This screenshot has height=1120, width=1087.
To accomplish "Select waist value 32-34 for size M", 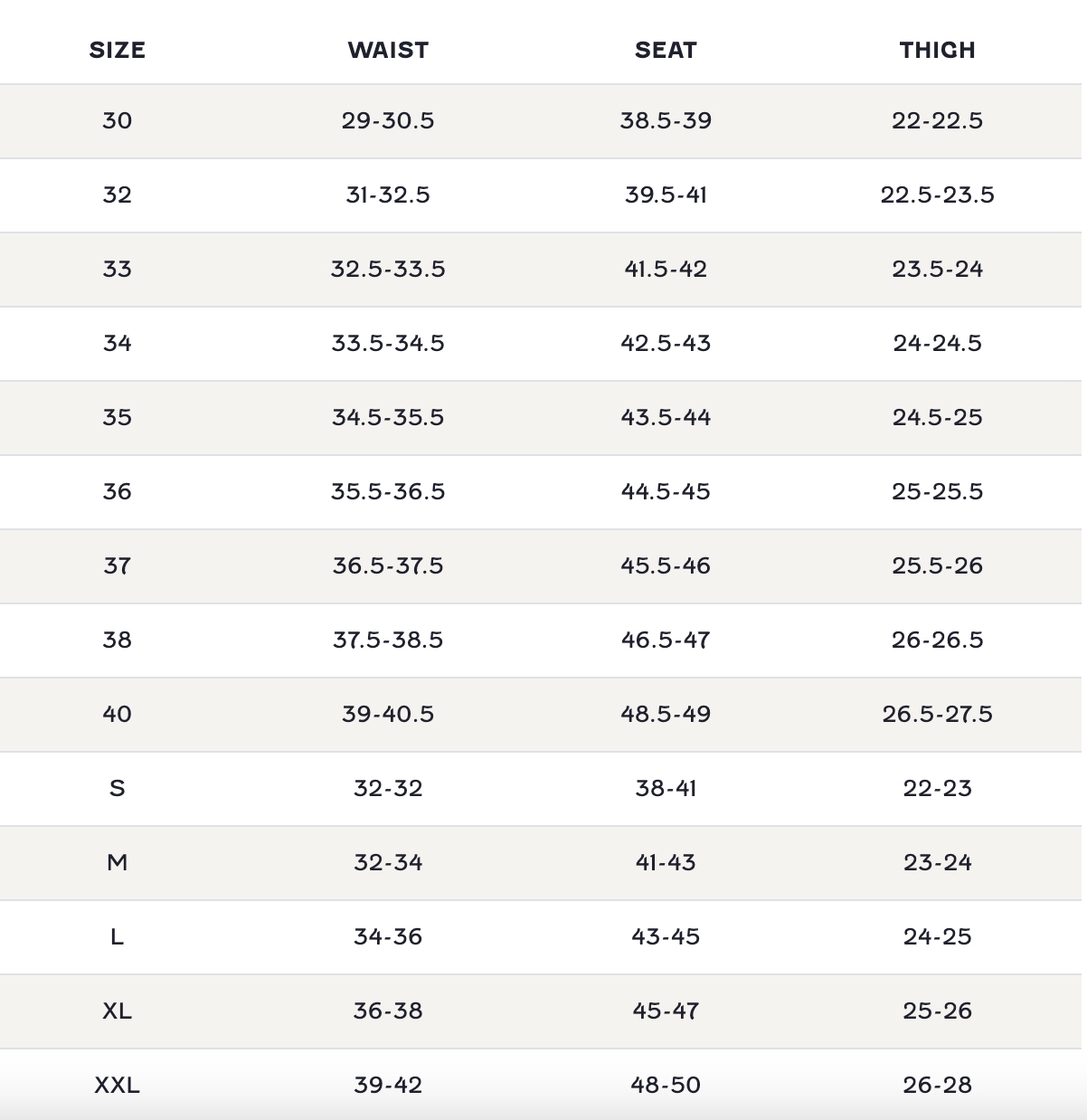I will 388,862.
